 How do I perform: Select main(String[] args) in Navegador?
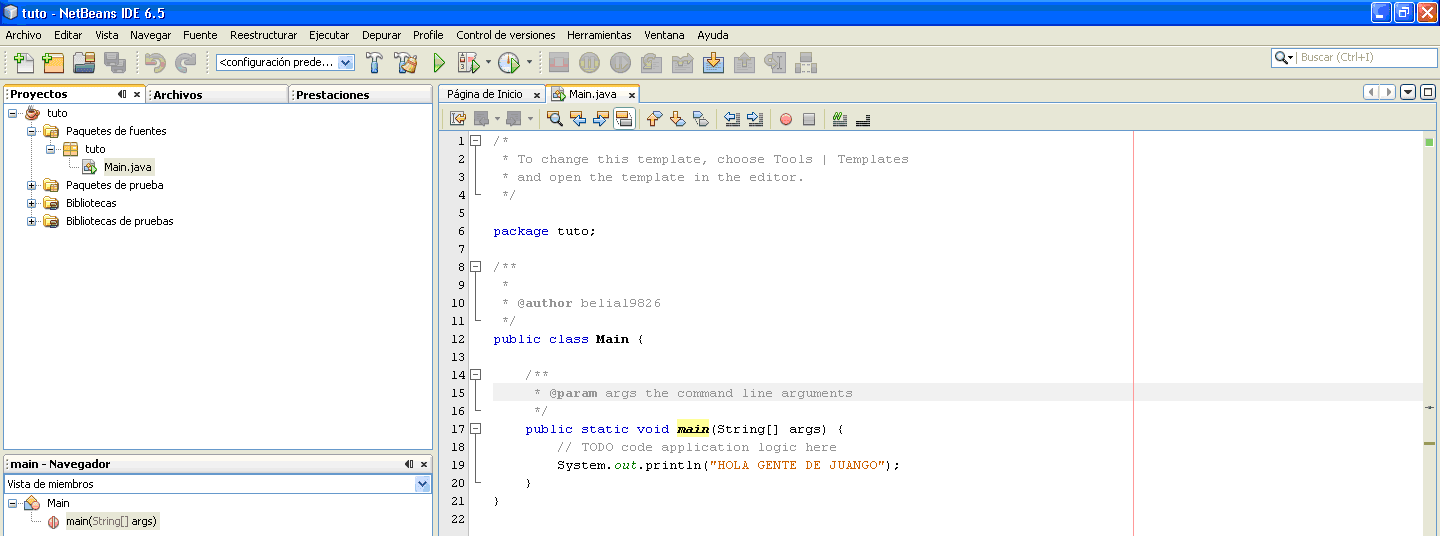pyautogui.click(x=111, y=521)
